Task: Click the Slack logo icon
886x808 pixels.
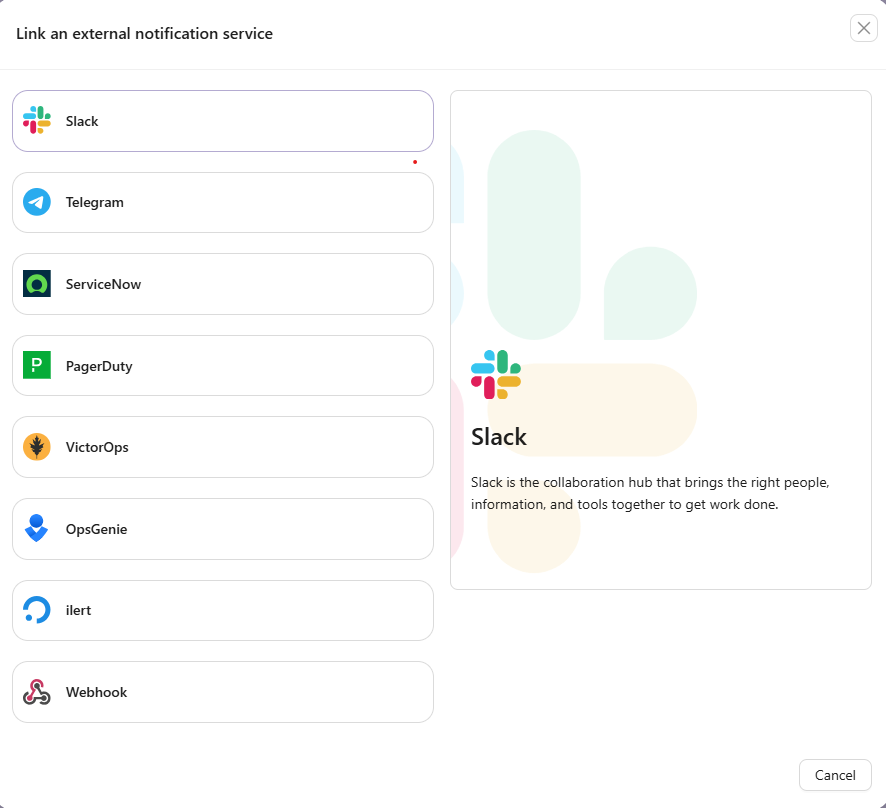Action: [37, 120]
